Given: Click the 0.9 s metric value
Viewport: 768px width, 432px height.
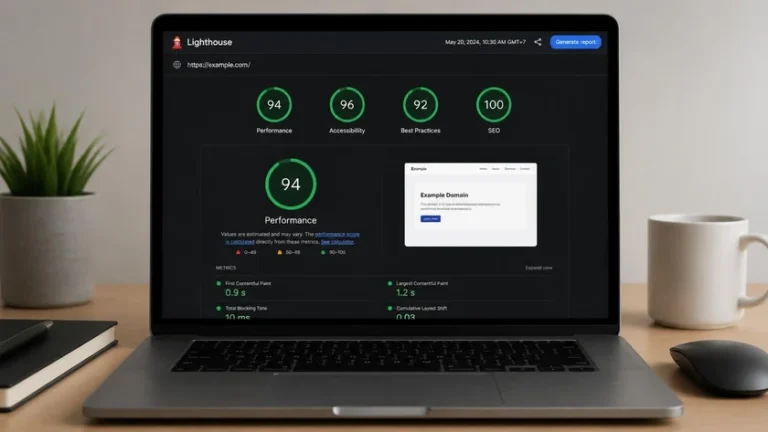Looking at the screenshot, I should (x=235, y=293).
